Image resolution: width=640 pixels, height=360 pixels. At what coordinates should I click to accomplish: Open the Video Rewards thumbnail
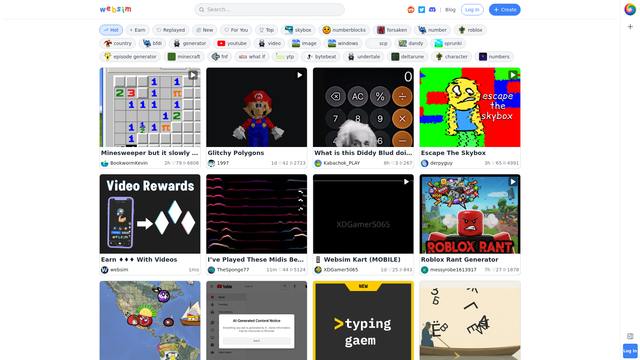150,214
